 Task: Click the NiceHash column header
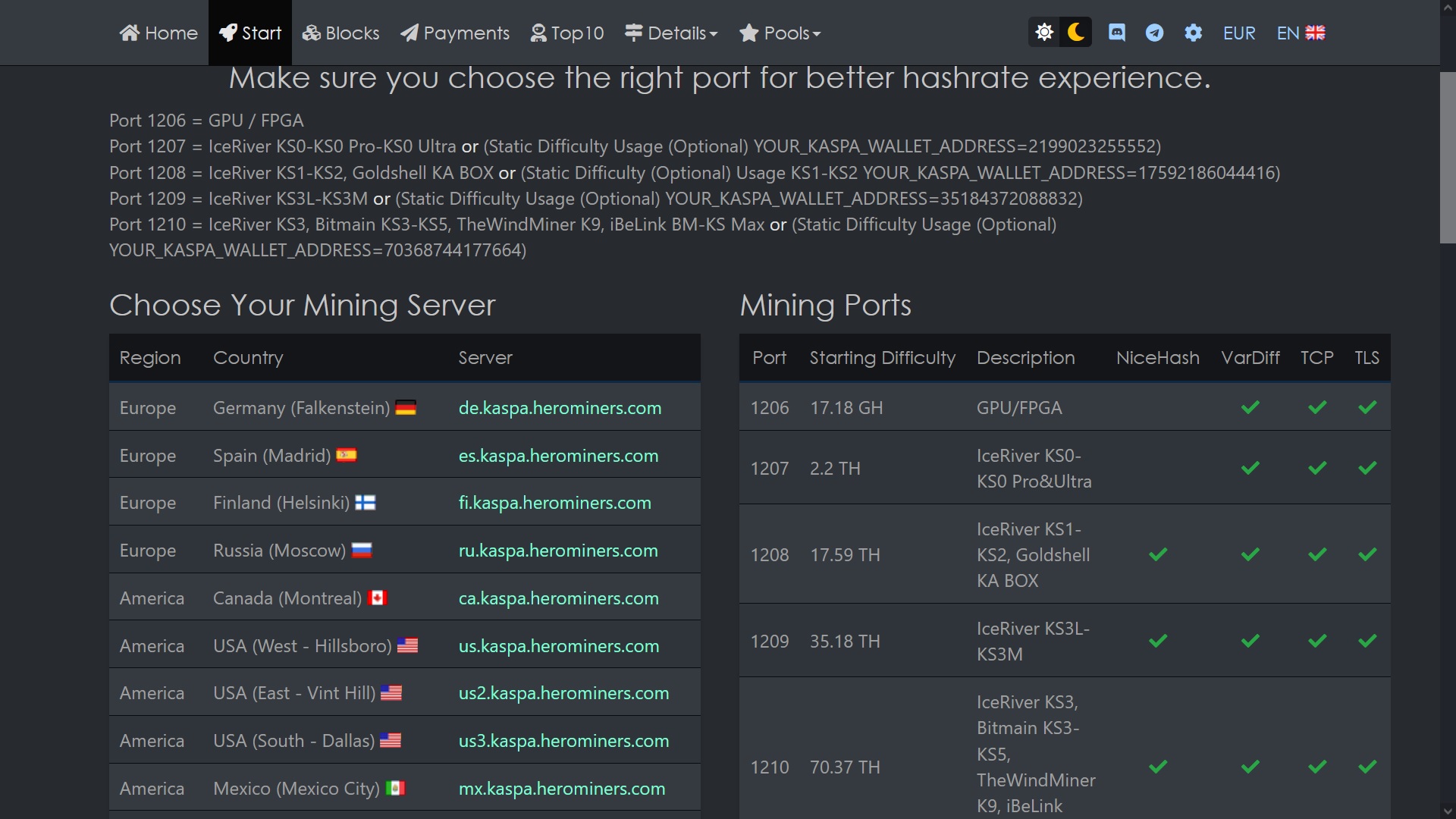(1158, 358)
